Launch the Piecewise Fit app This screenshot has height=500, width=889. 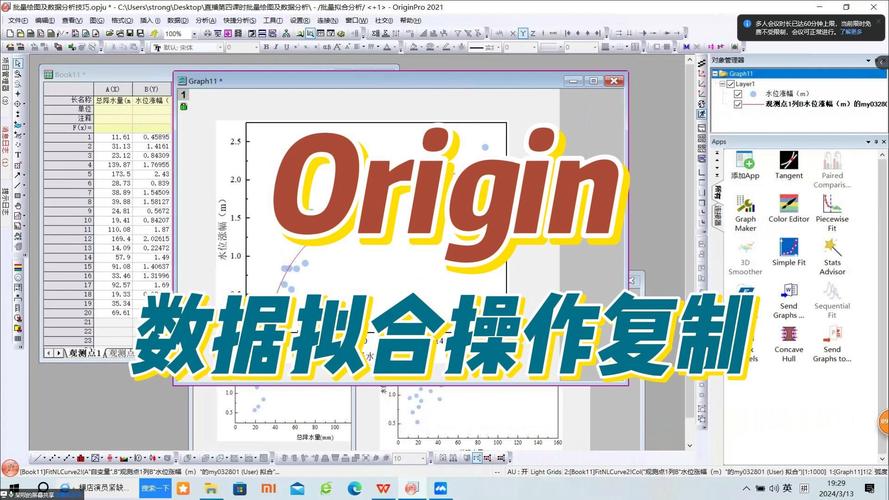832,213
